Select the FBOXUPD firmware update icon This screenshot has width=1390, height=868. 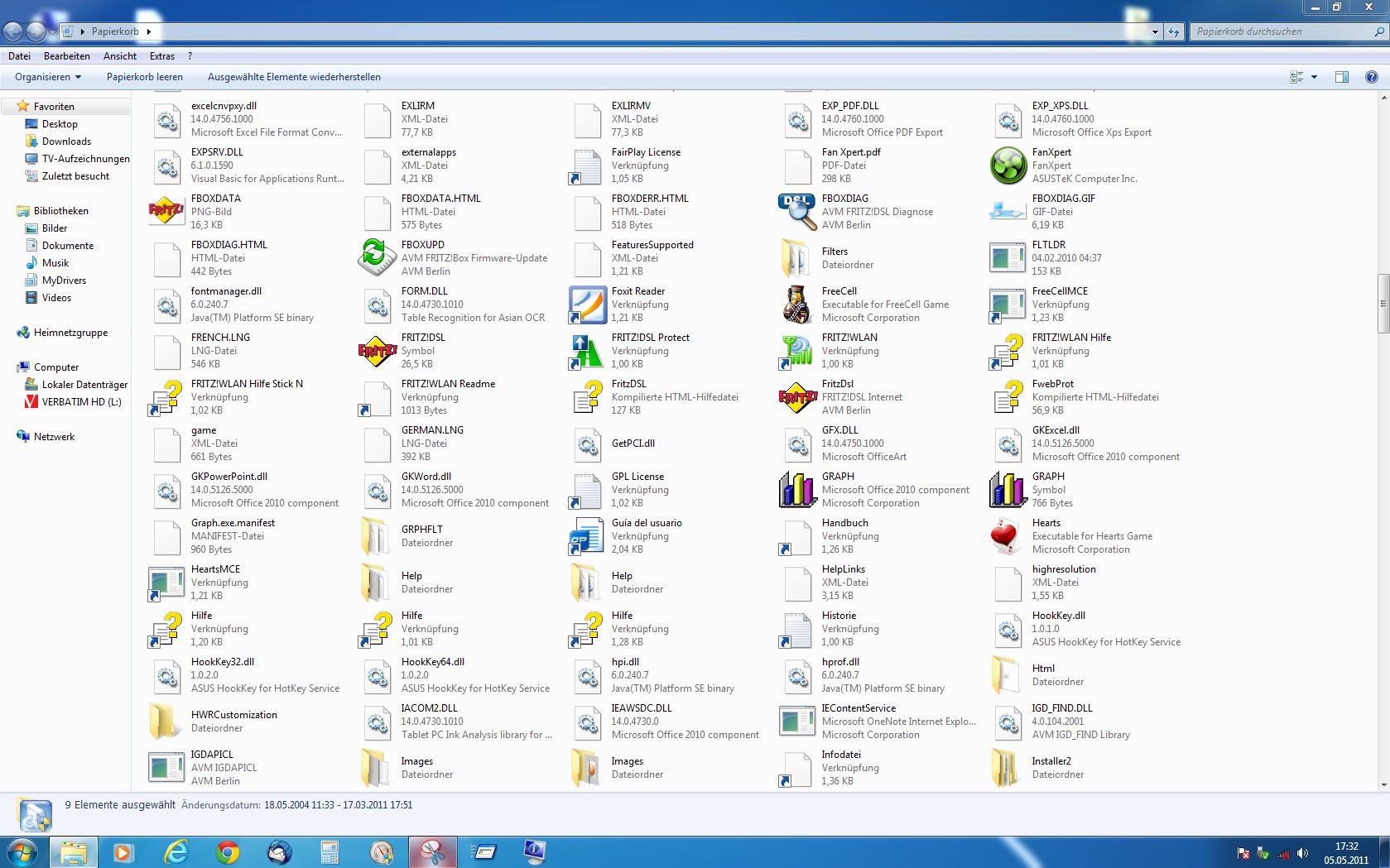tap(377, 258)
